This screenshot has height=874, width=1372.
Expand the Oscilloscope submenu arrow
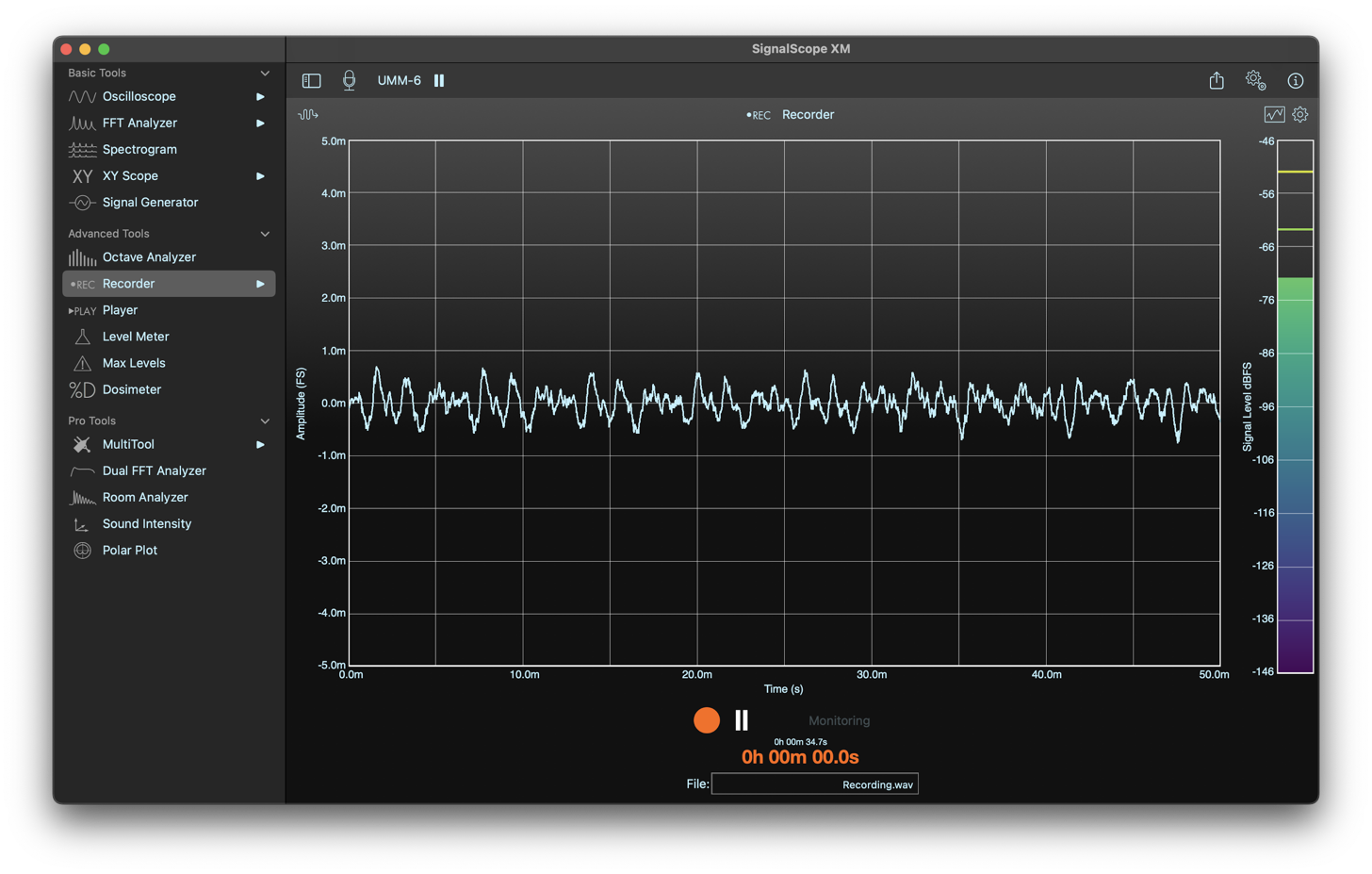point(260,96)
